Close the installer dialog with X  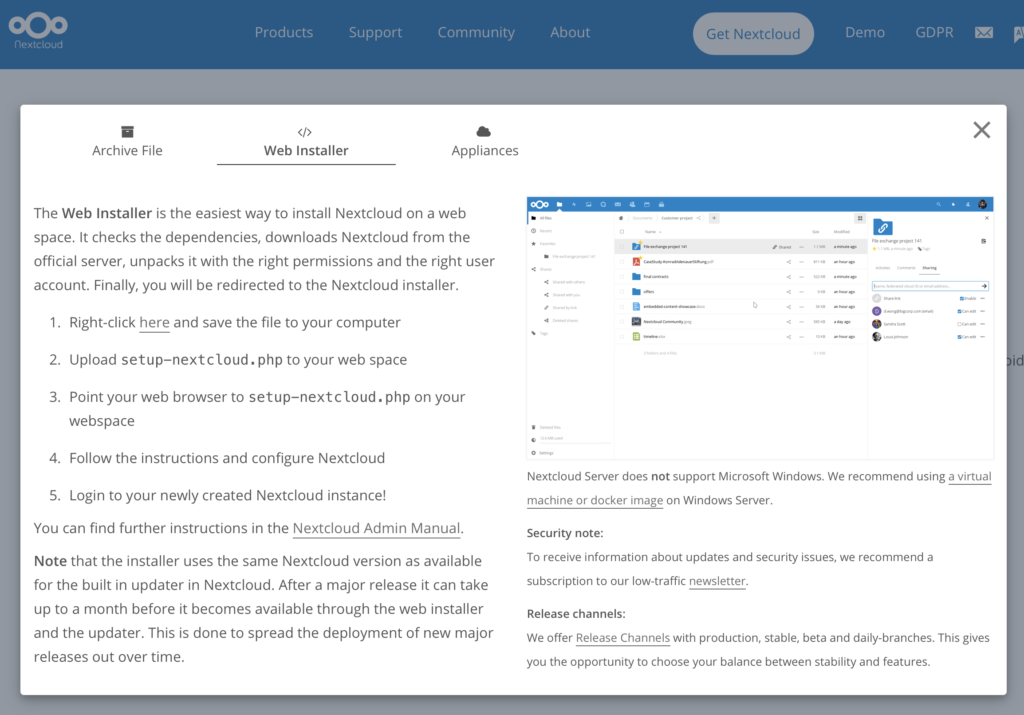pyautogui.click(x=981, y=130)
